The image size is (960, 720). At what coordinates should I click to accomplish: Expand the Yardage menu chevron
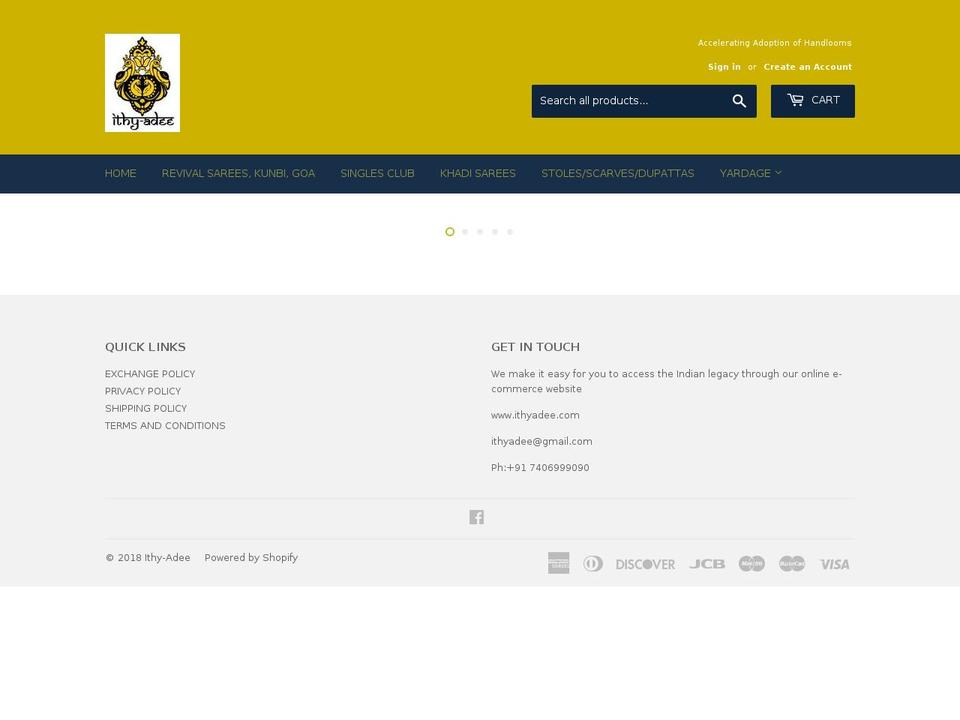click(778, 173)
